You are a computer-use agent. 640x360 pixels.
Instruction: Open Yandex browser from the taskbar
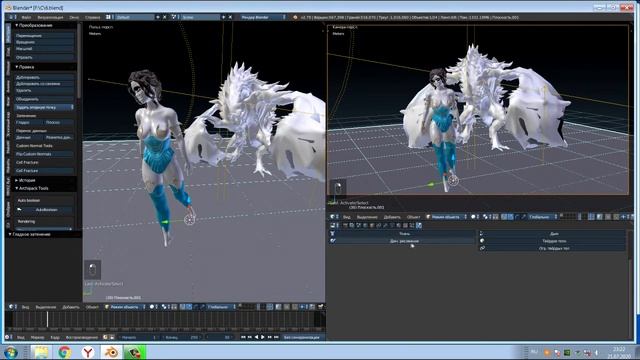pyautogui.click(x=88, y=352)
